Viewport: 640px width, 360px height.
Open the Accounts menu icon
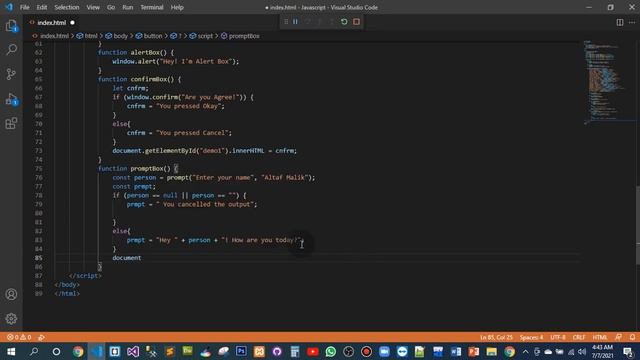[11, 294]
